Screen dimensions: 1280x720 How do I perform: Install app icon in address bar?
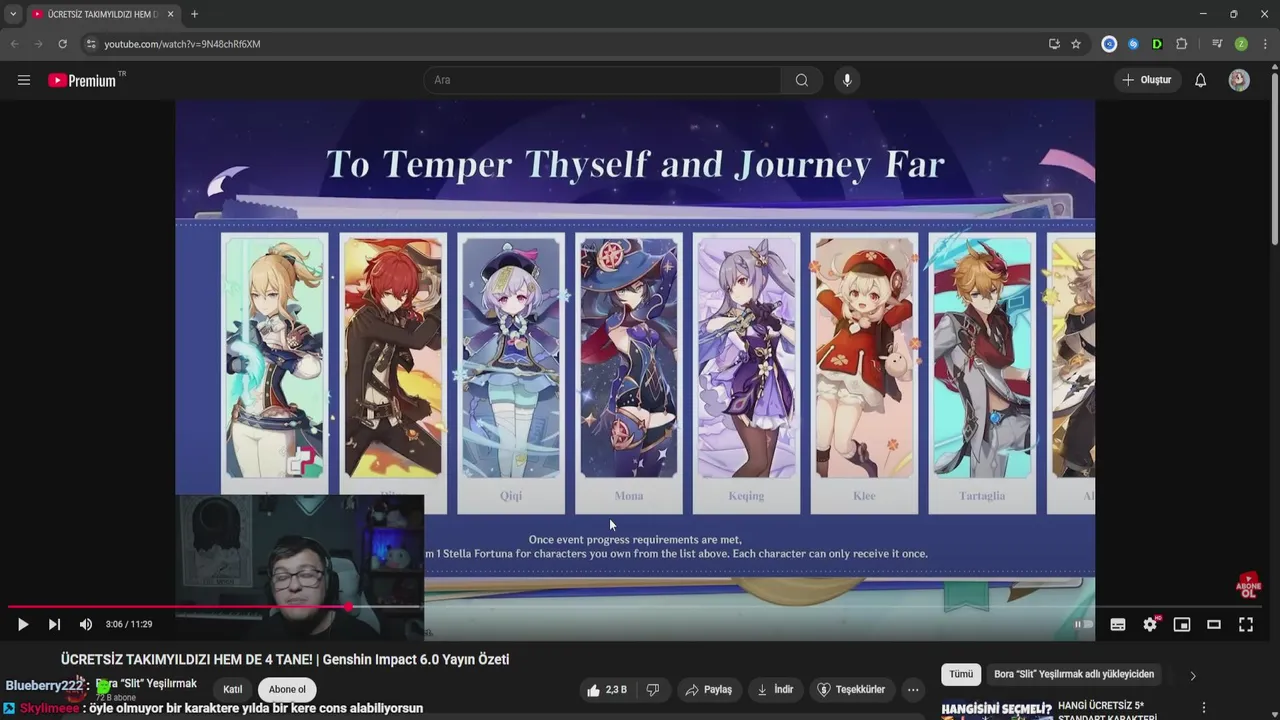(x=1054, y=44)
